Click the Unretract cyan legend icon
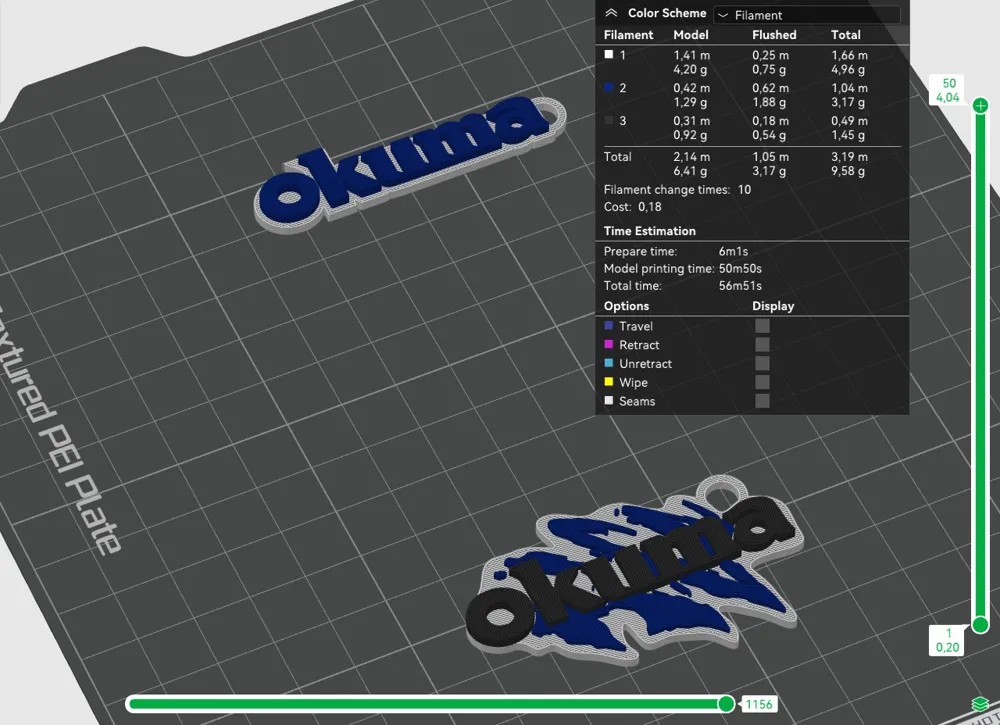The image size is (1000, 725). tap(609, 363)
